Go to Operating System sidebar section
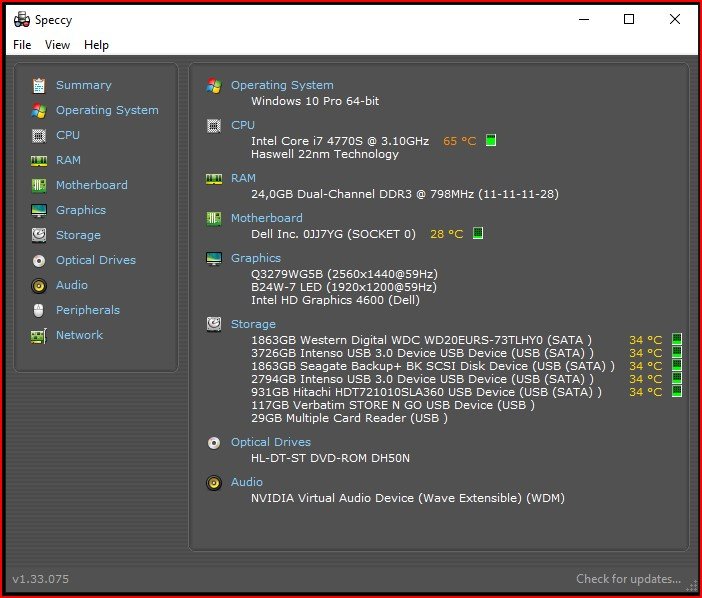Viewport: 702px width, 598px height. pos(107,110)
